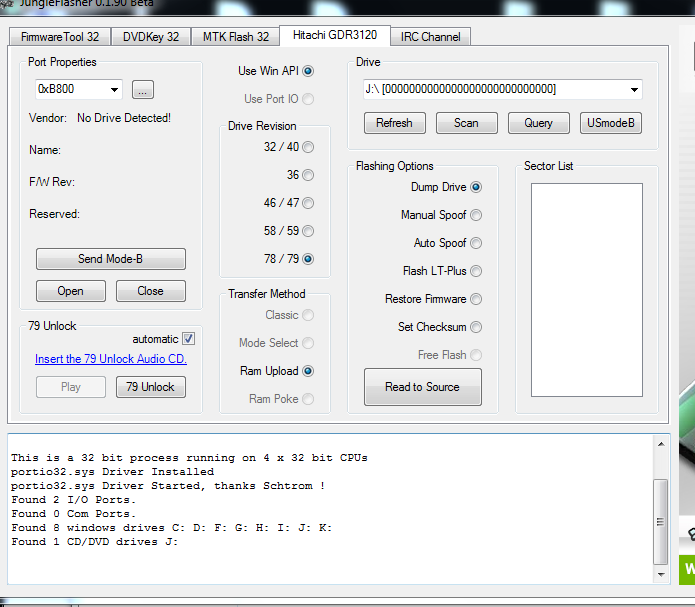Click the Close port button

[x=151, y=291]
